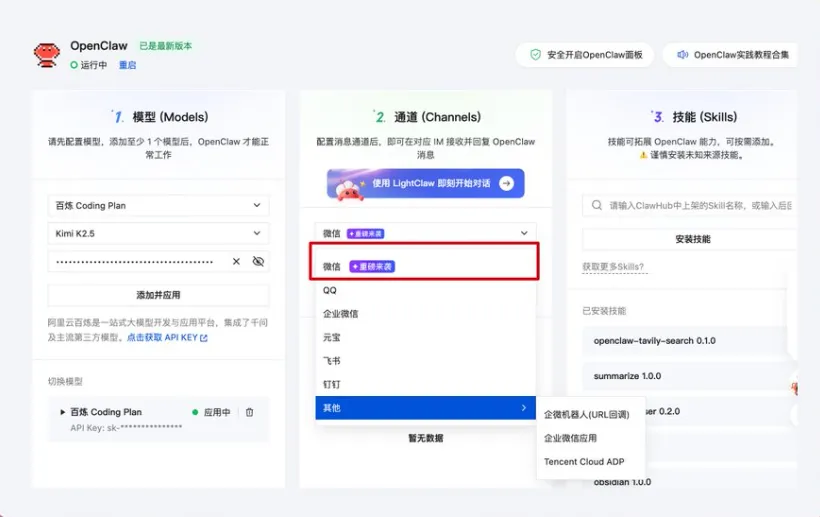Toggle API key visibility with the eye icon

[x=258, y=261]
